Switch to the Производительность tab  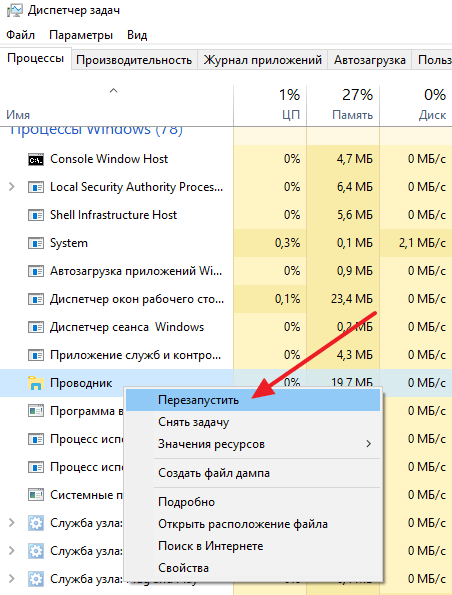click(134, 60)
